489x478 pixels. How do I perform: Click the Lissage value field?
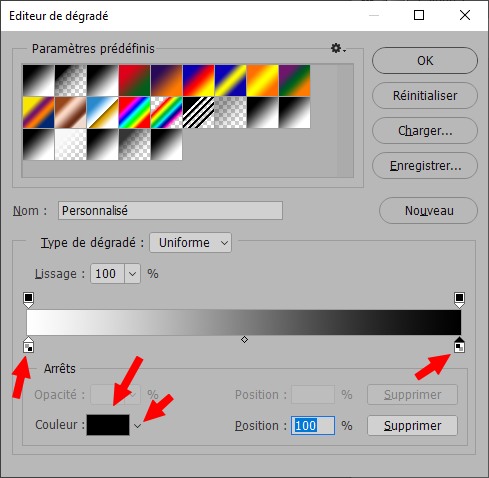coord(107,274)
